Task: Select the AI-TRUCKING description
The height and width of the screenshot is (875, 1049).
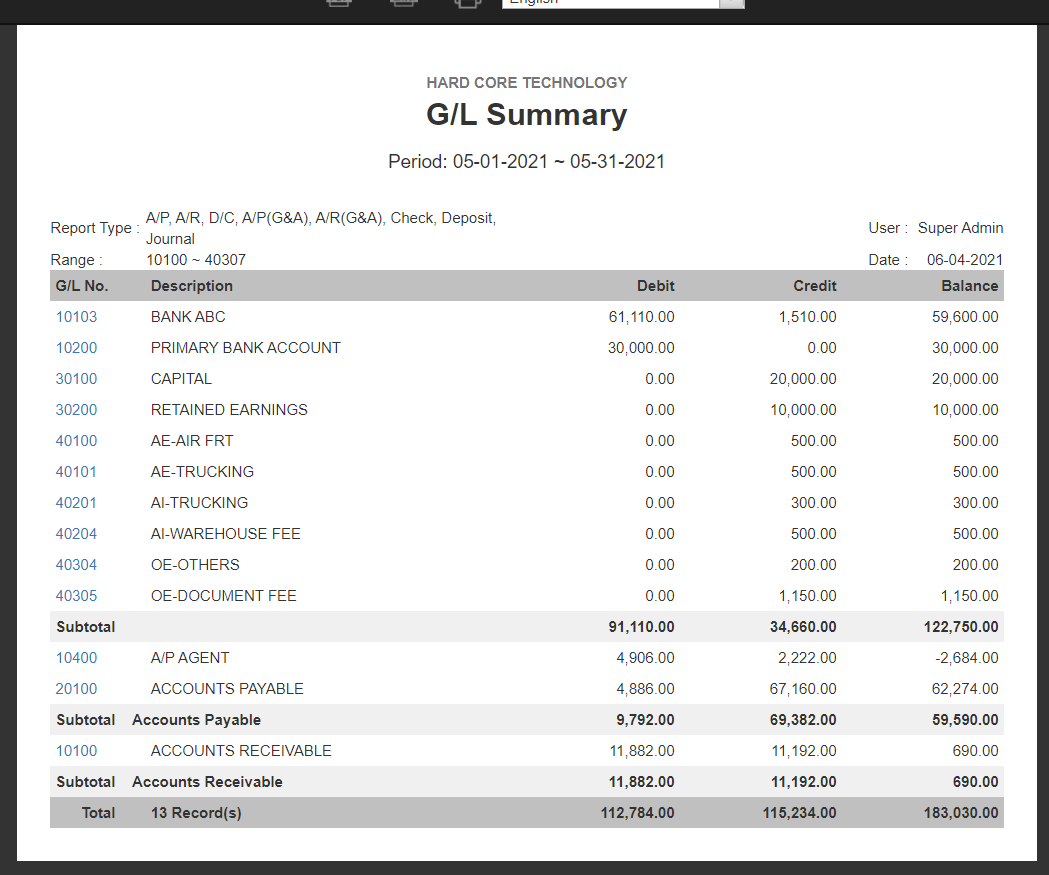Action: 199,503
